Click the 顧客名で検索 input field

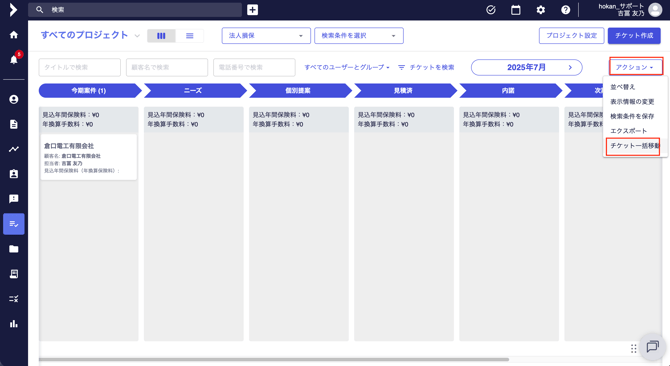(x=167, y=67)
